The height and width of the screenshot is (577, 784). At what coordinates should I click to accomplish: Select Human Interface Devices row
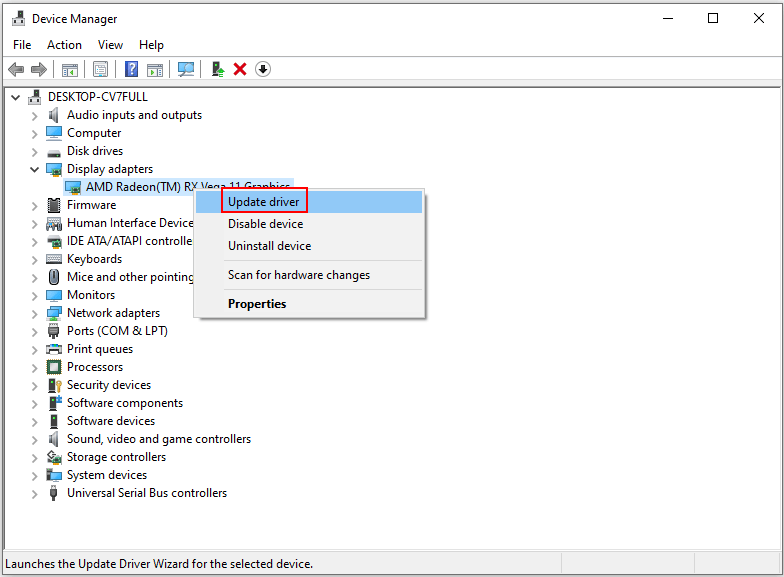[130, 223]
